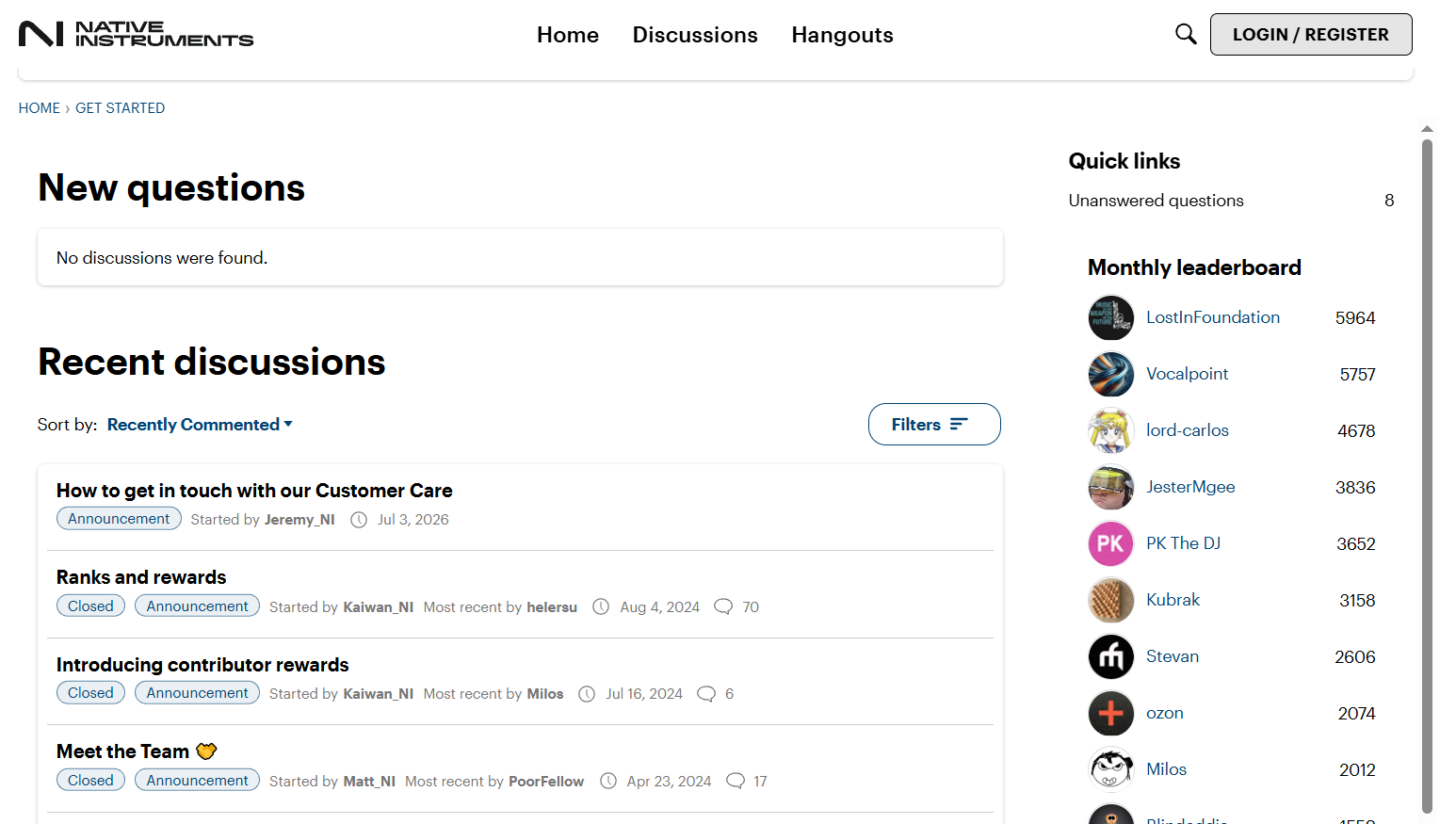Viewport: 1456px width, 824px height.
Task: Open Stevan leaderboard name
Action: (x=1173, y=656)
